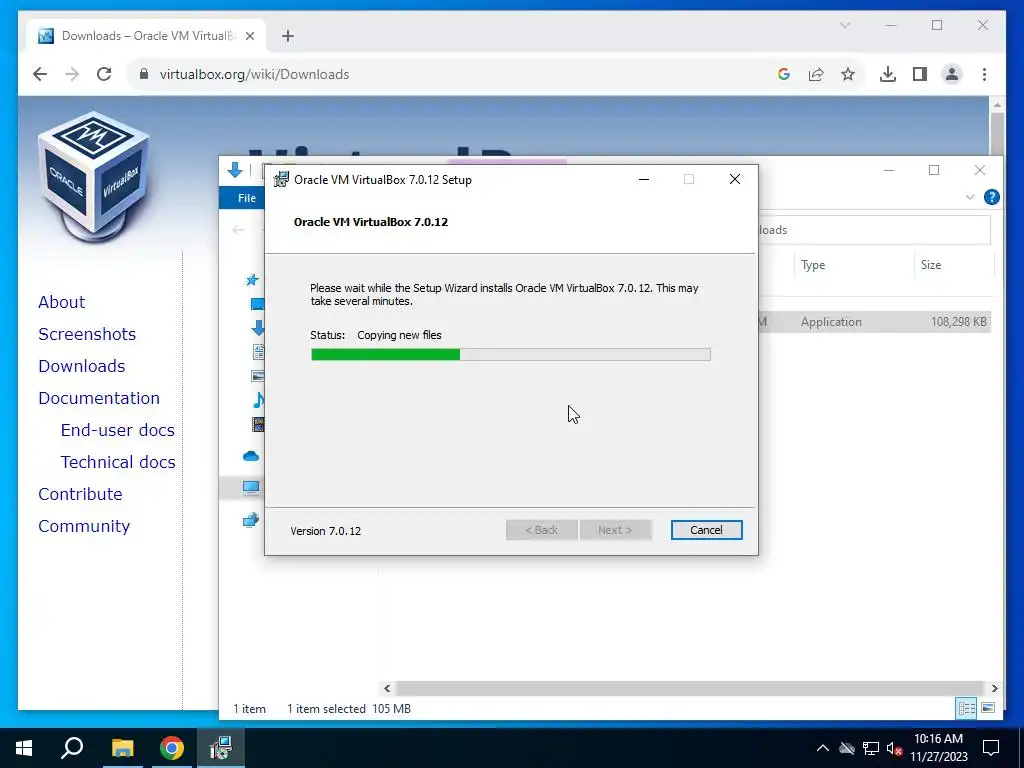Screen dimensions: 1024x768
Task: Click the scroll right arrow in File Explorer
Action: [994, 688]
